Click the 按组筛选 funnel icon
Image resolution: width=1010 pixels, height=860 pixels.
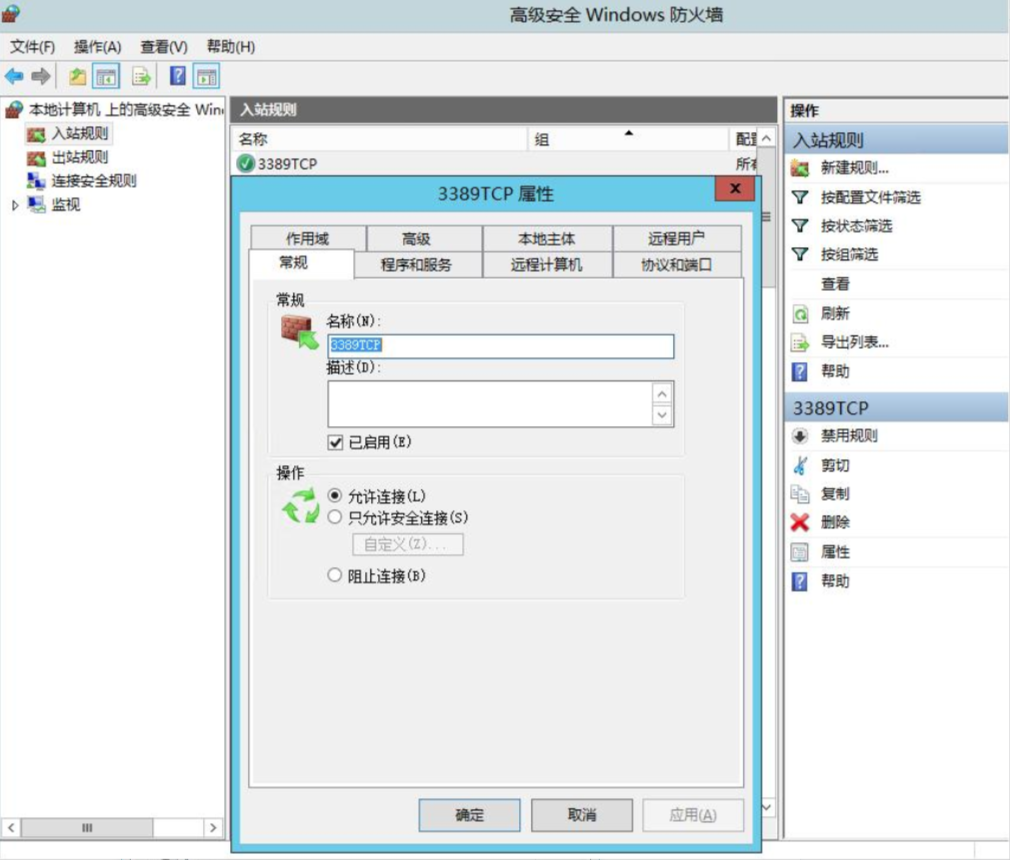coord(800,254)
